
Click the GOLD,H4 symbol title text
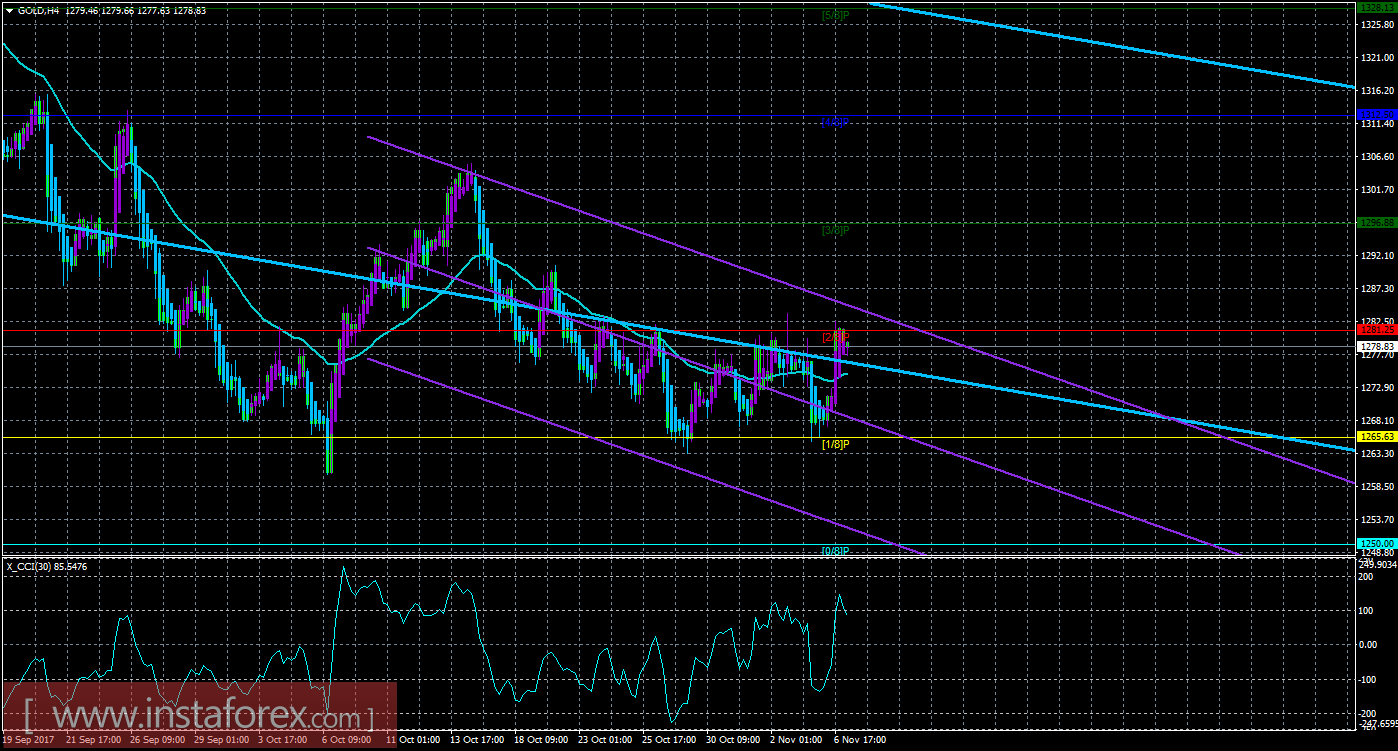pos(40,9)
